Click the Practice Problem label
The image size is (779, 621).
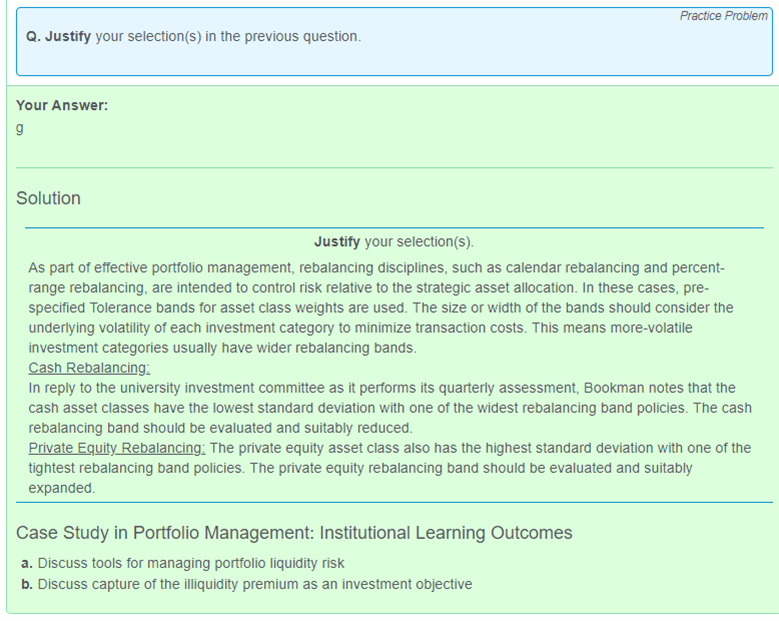(723, 16)
